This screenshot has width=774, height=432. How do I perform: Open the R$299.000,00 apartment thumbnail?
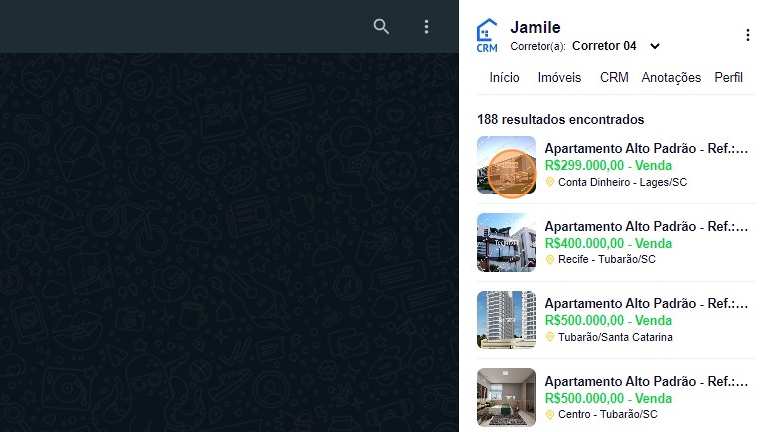click(507, 165)
